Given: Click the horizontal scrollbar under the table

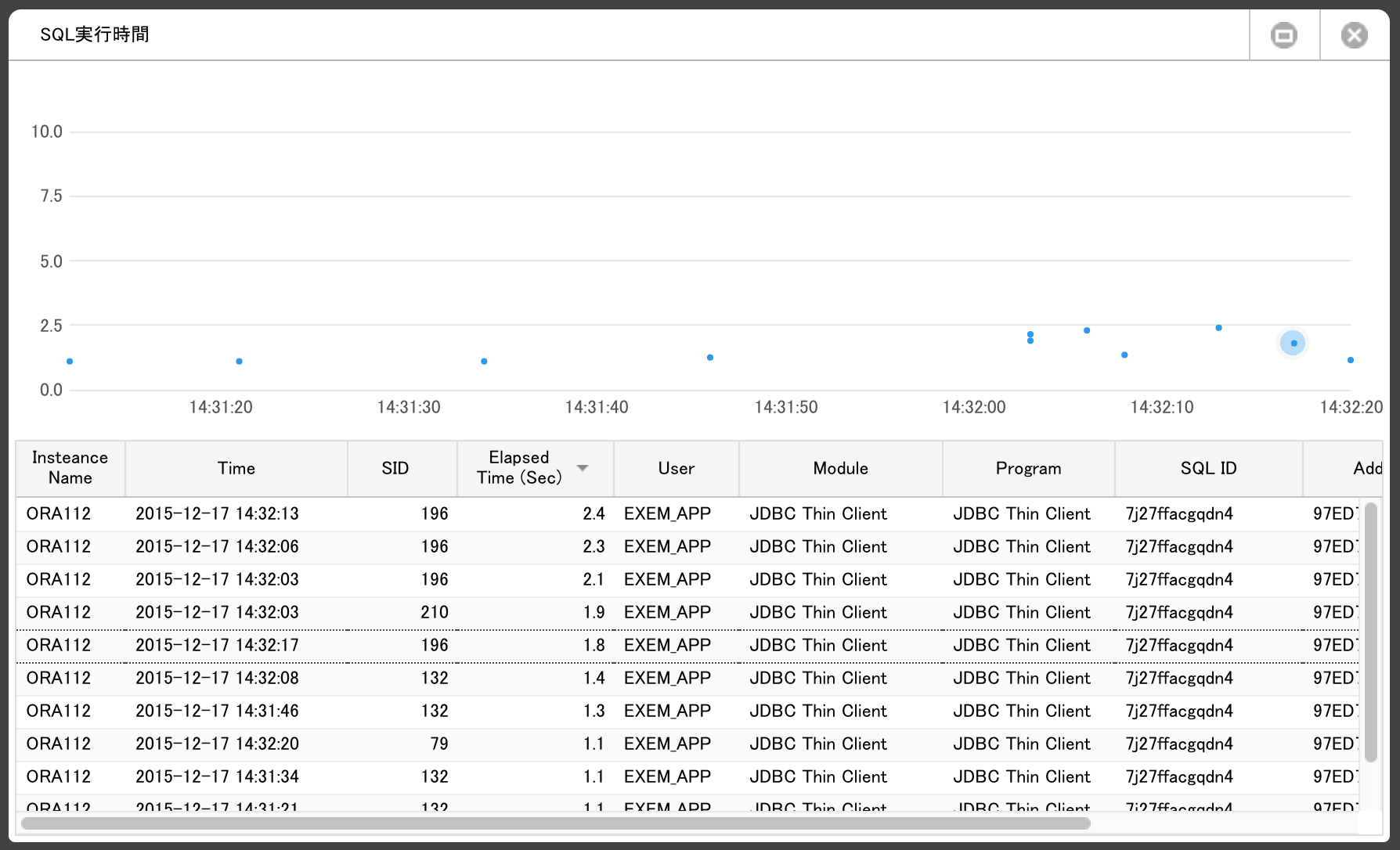Looking at the screenshot, I should pos(556,823).
